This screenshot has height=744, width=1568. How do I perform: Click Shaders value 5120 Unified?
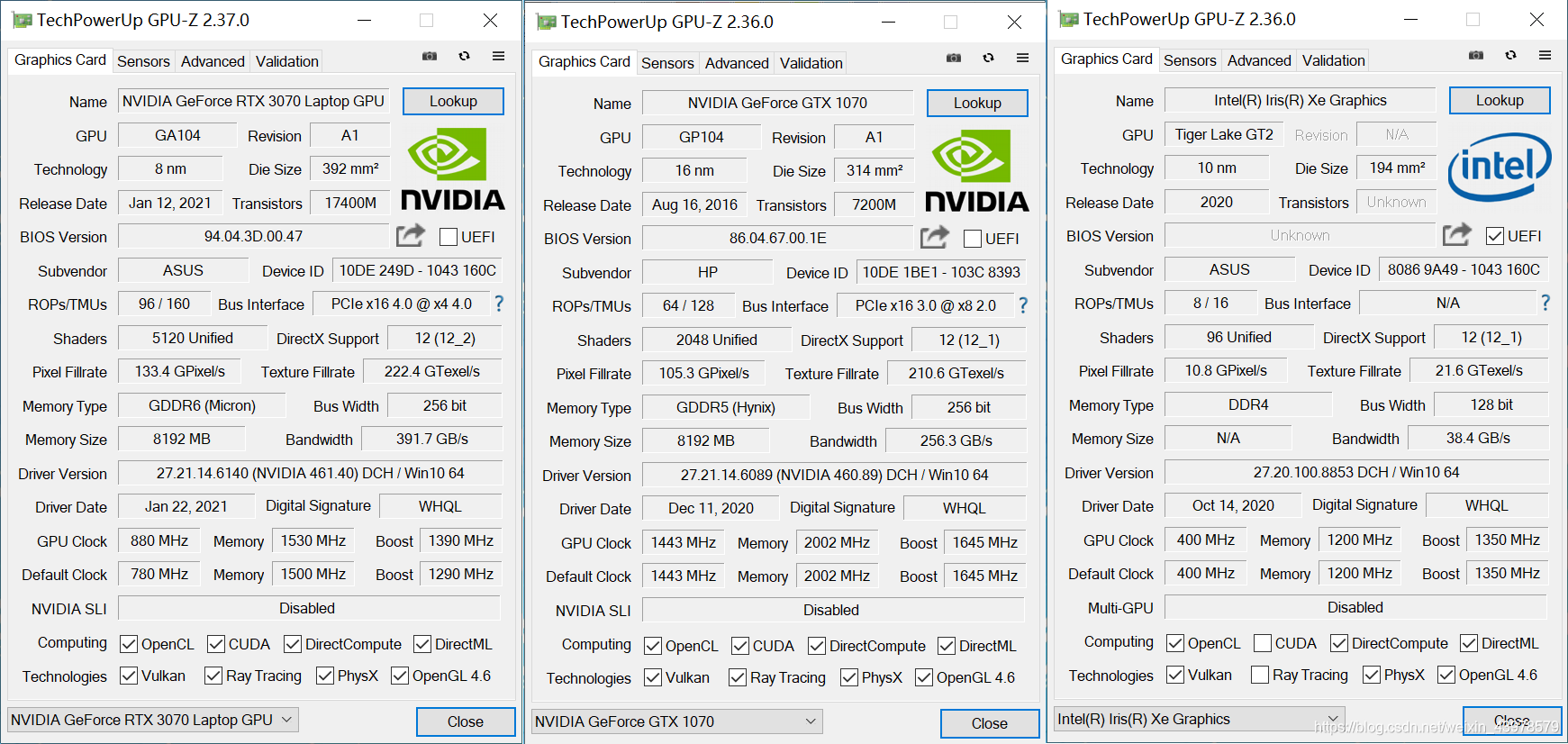coord(193,338)
